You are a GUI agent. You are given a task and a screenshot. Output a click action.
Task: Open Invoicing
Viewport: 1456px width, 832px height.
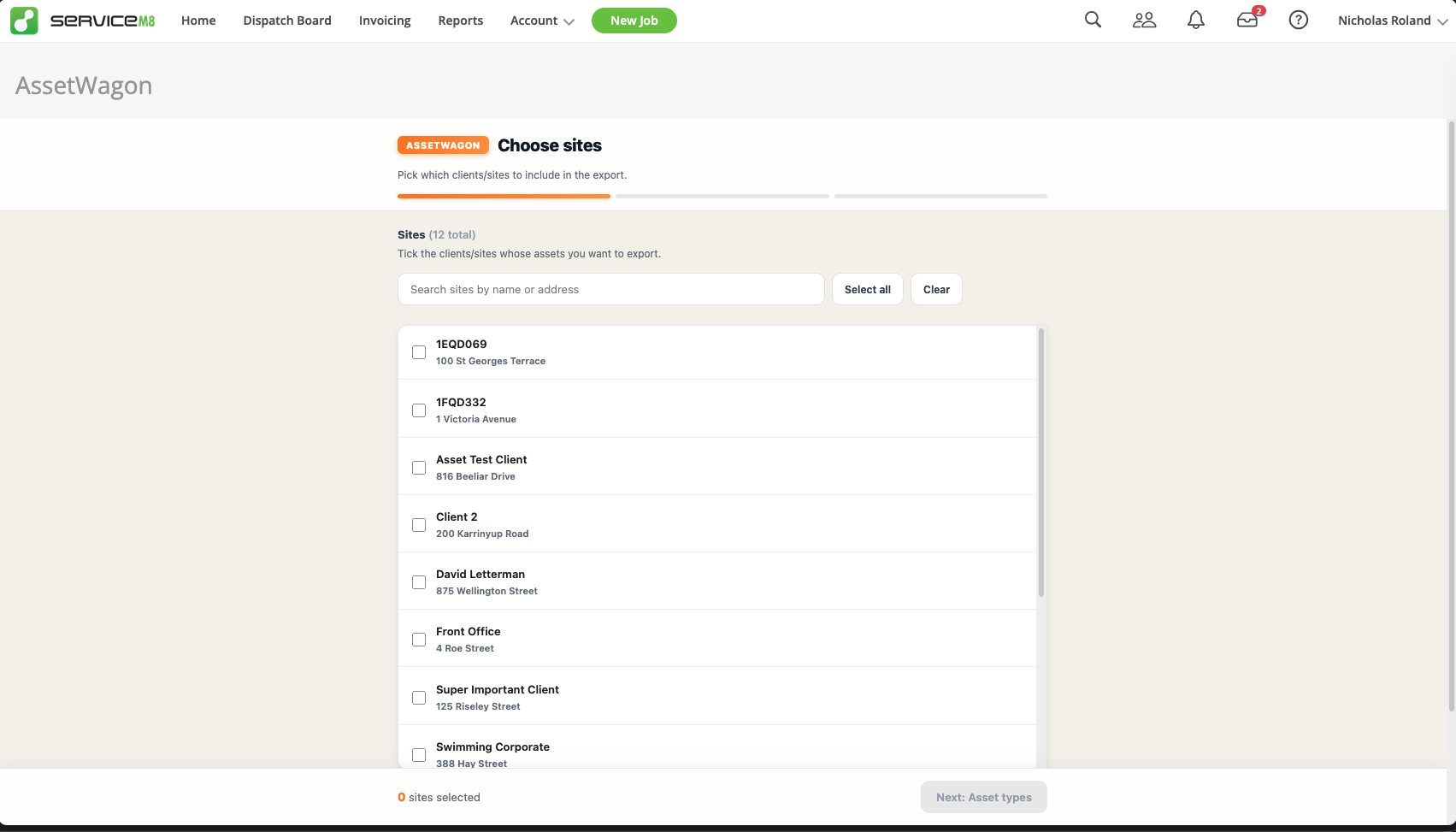pos(385,21)
